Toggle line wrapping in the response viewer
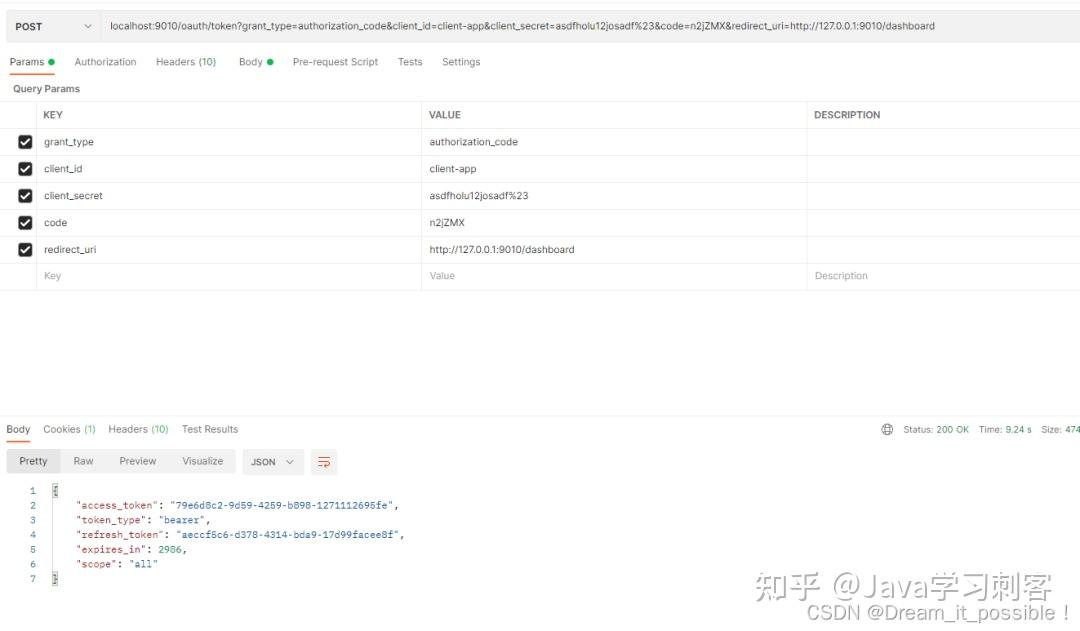 pyautogui.click(x=323, y=461)
